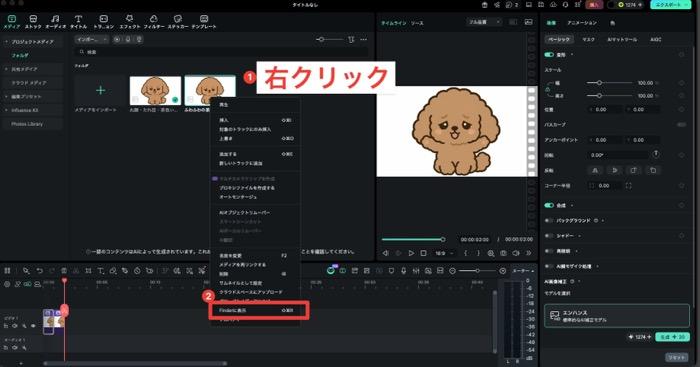Expand the 編集プリセット sidebar item

pyautogui.click(x=6, y=96)
